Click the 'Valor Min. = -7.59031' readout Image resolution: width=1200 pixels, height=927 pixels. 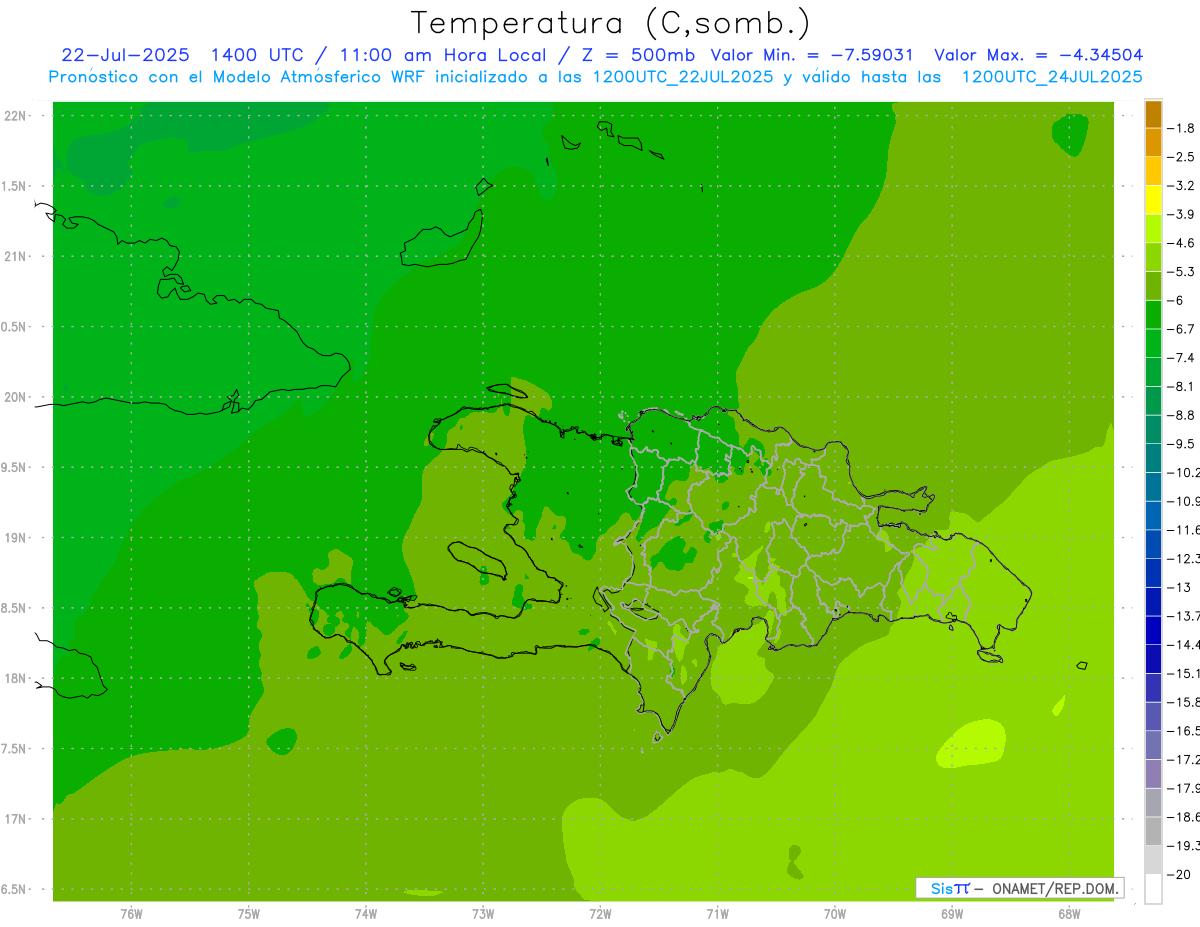(811, 55)
